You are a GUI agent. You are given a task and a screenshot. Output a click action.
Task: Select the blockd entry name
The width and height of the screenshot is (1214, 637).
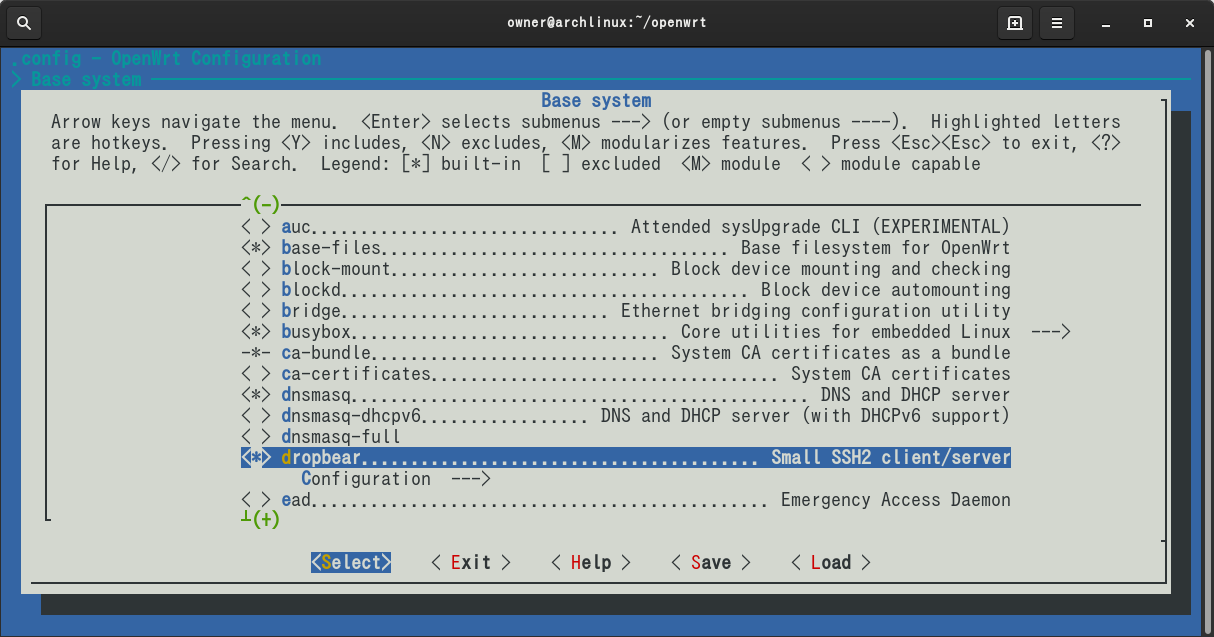tap(311, 290)
